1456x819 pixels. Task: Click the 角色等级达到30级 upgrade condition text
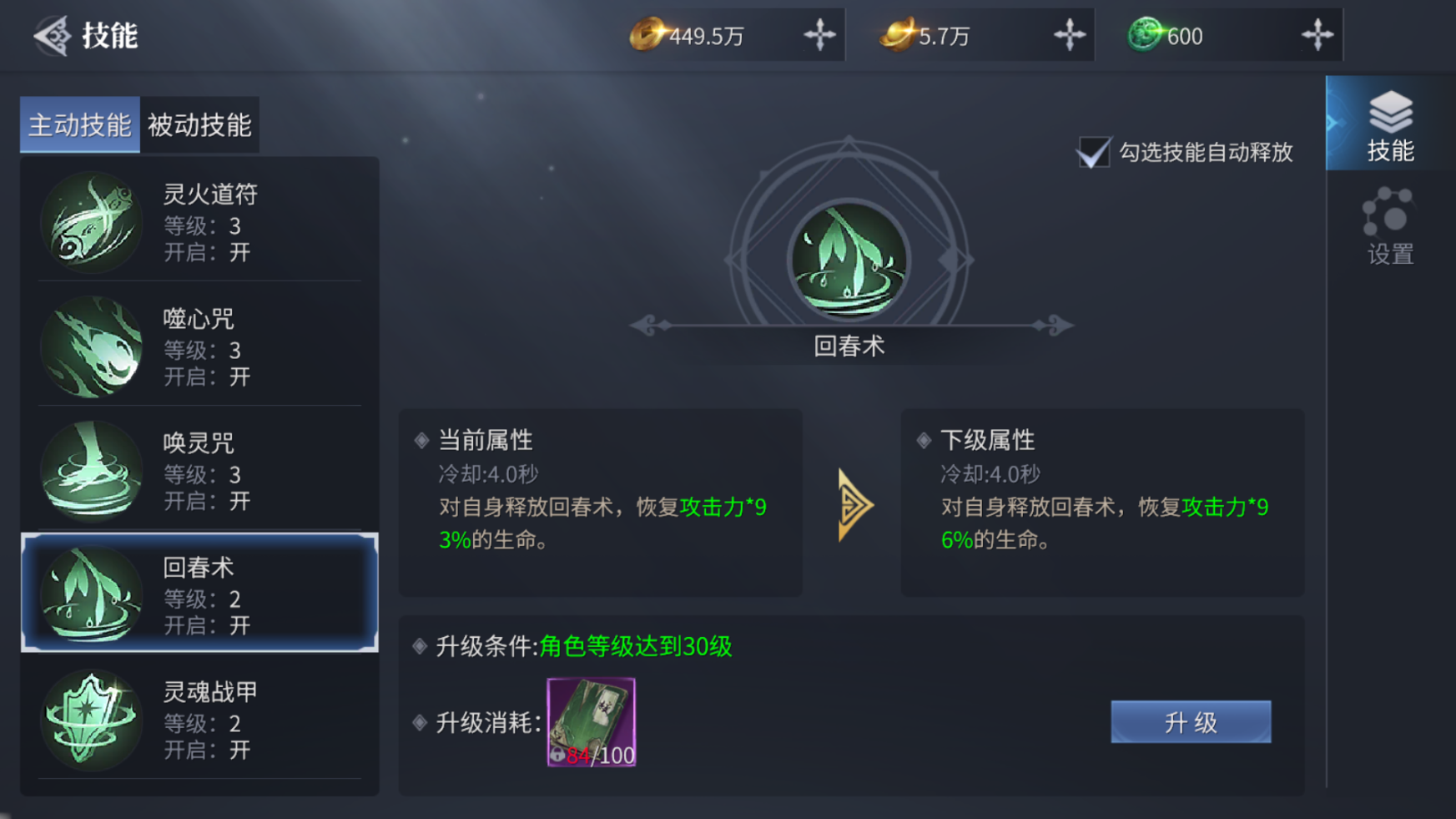point(636,646)
